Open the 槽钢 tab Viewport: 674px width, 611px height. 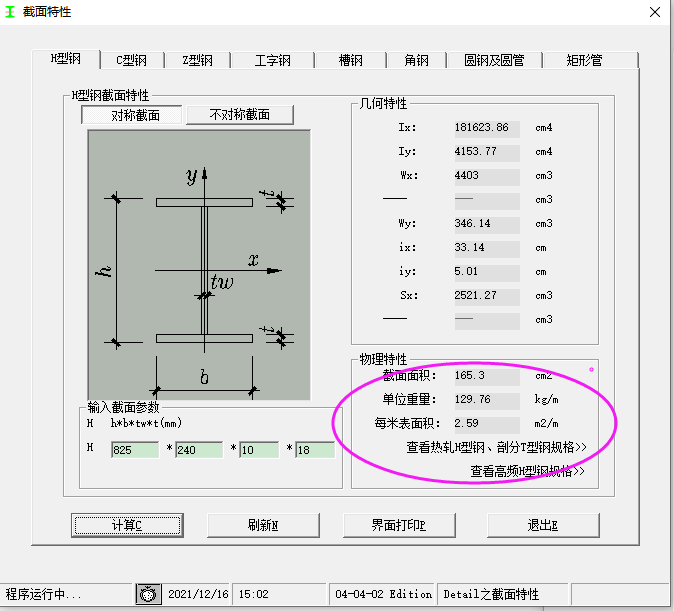[350, 60]
